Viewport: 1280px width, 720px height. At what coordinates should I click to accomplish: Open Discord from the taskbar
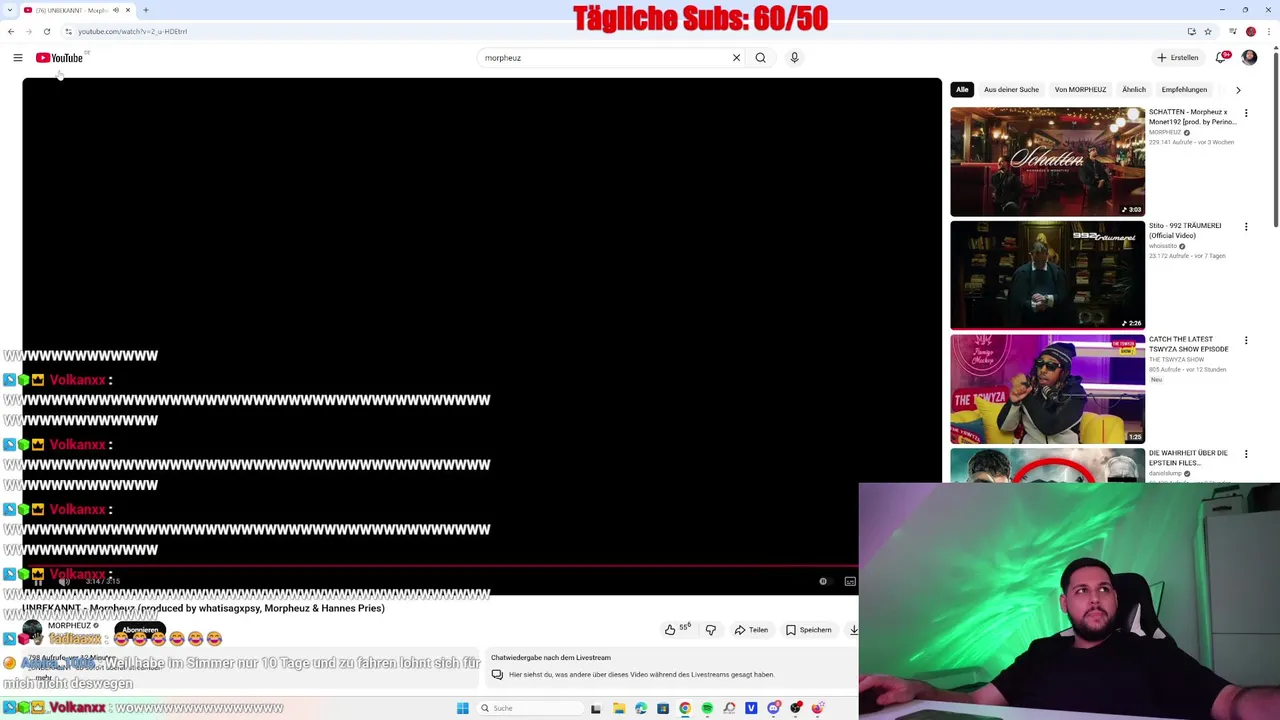tap(774, 708)
